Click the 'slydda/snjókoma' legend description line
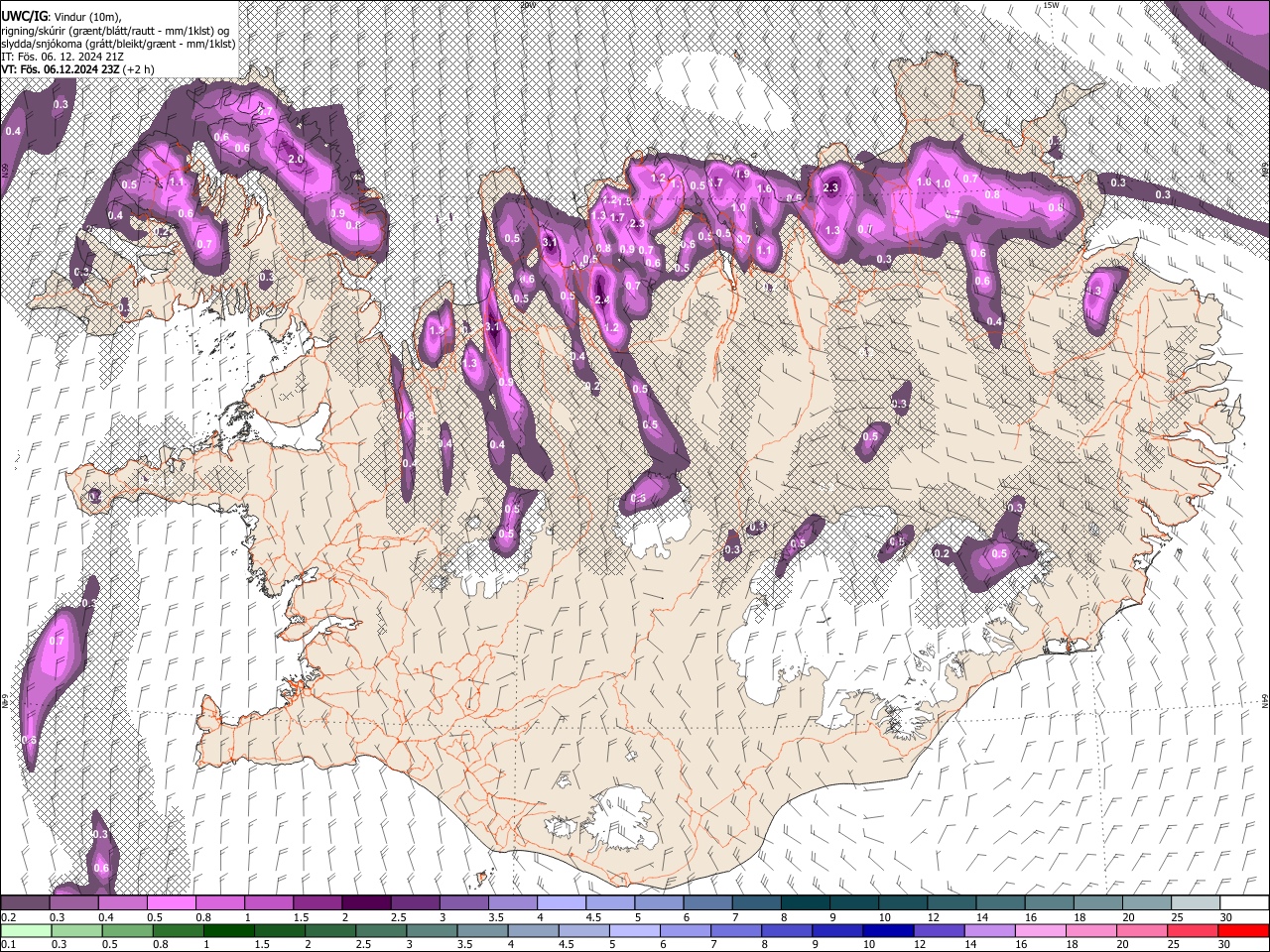This screenshot has height=952, width=1270. click(118, 44)
